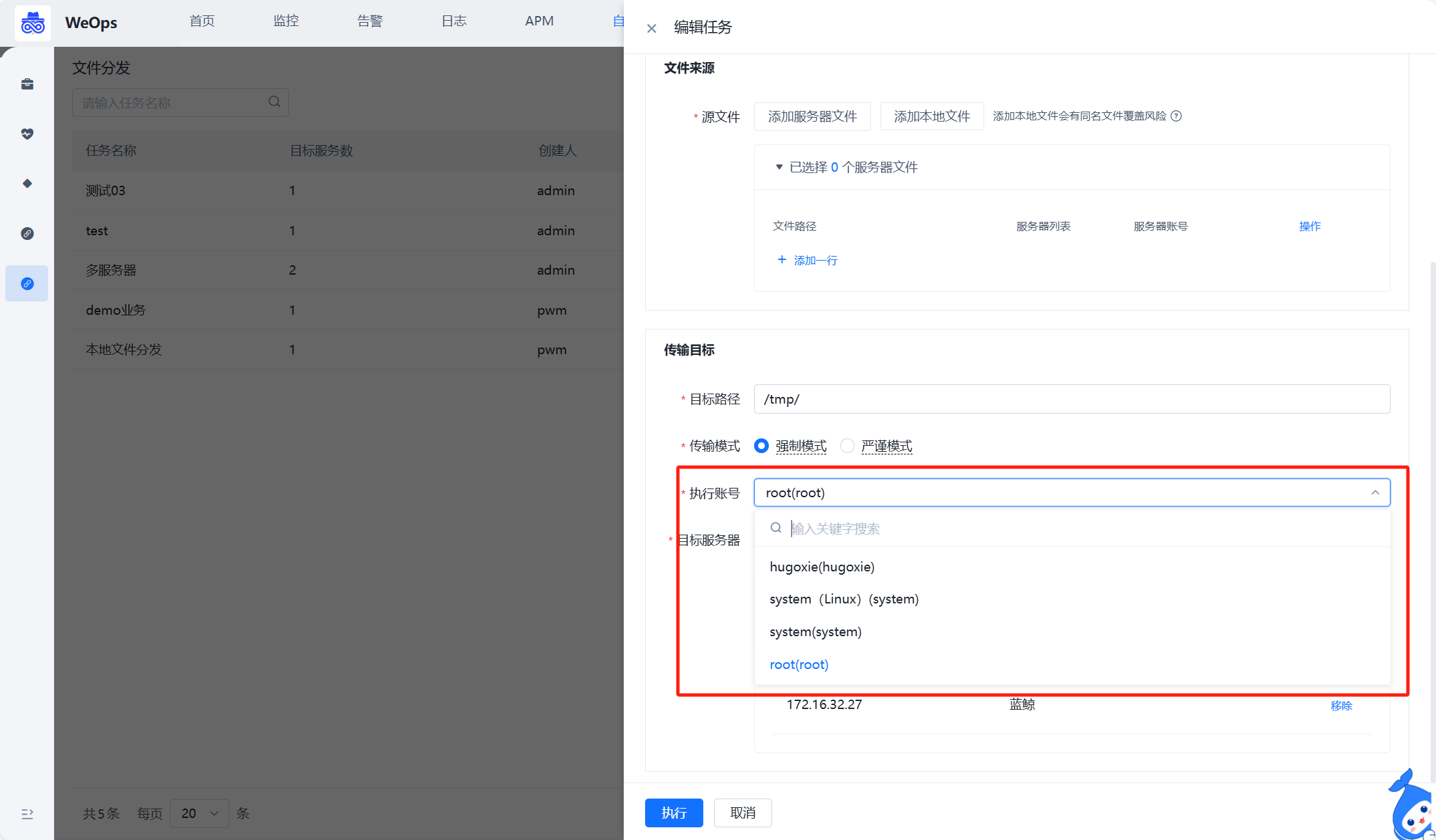This screenshot has height=840, width=1436.
Task: Open the briefcase sidebar icon
Action: (x=27, y=84)
